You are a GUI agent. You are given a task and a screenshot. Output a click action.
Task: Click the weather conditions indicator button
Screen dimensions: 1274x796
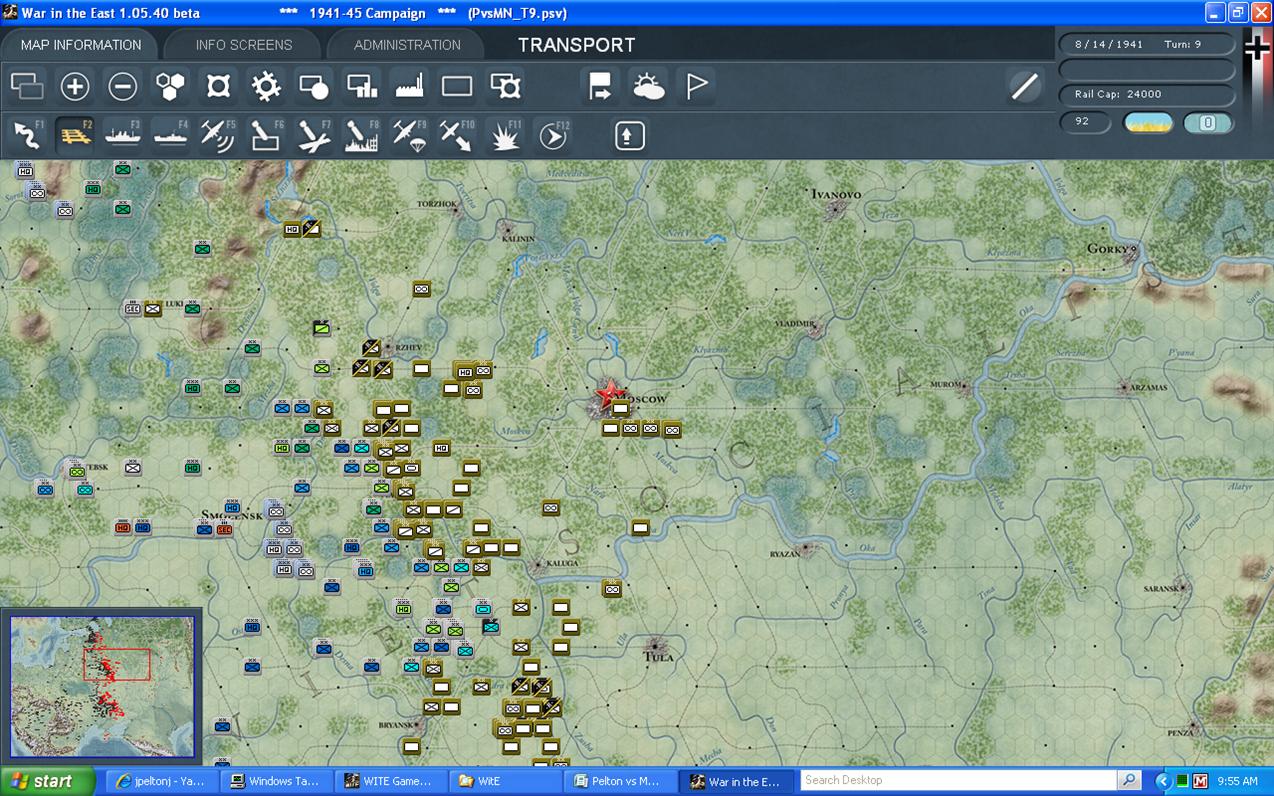[x=1148, y=123]
